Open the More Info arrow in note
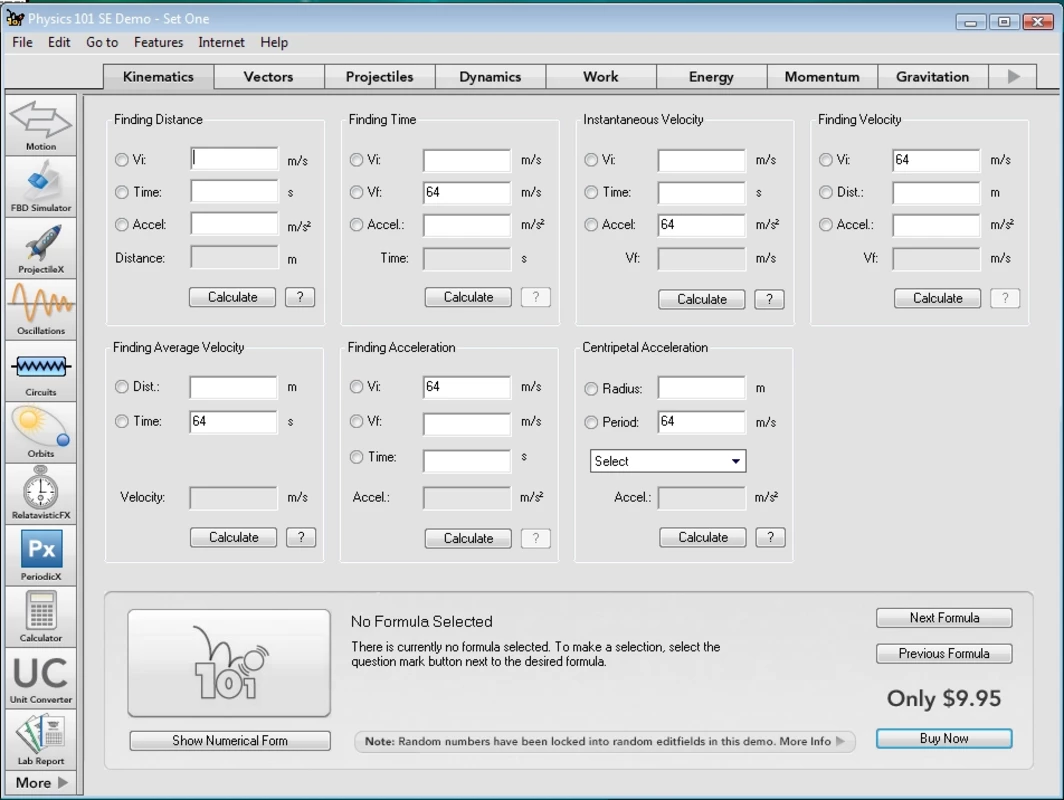 pos(841,741)
